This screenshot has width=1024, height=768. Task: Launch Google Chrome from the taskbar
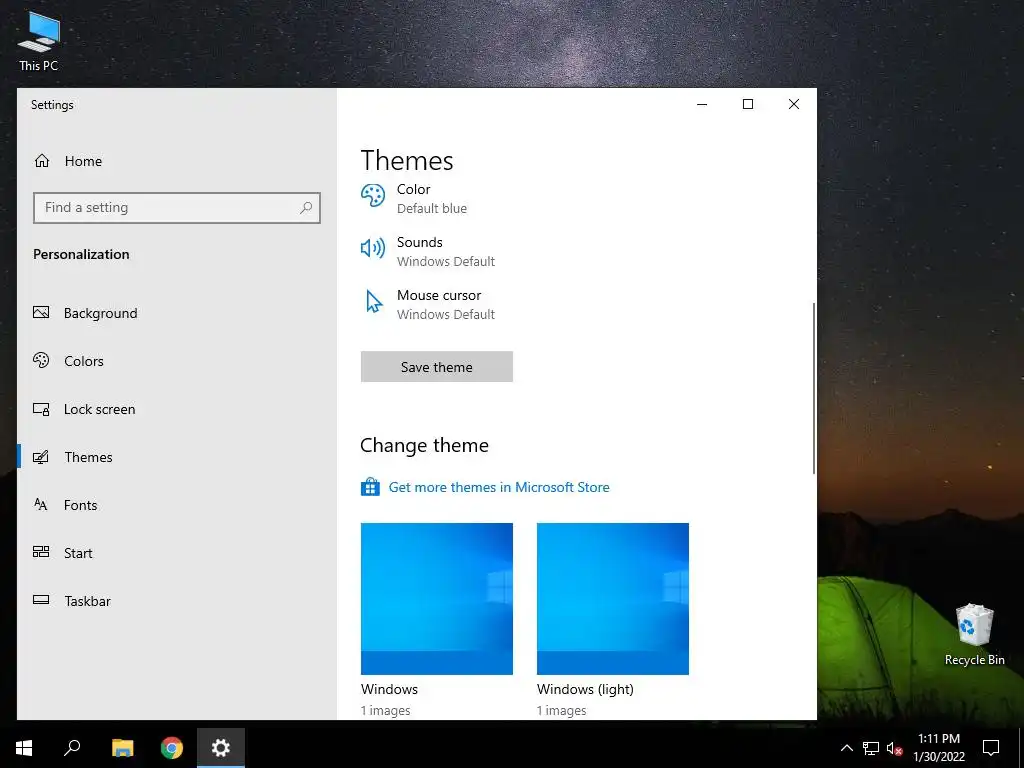(x=172, y=748)
